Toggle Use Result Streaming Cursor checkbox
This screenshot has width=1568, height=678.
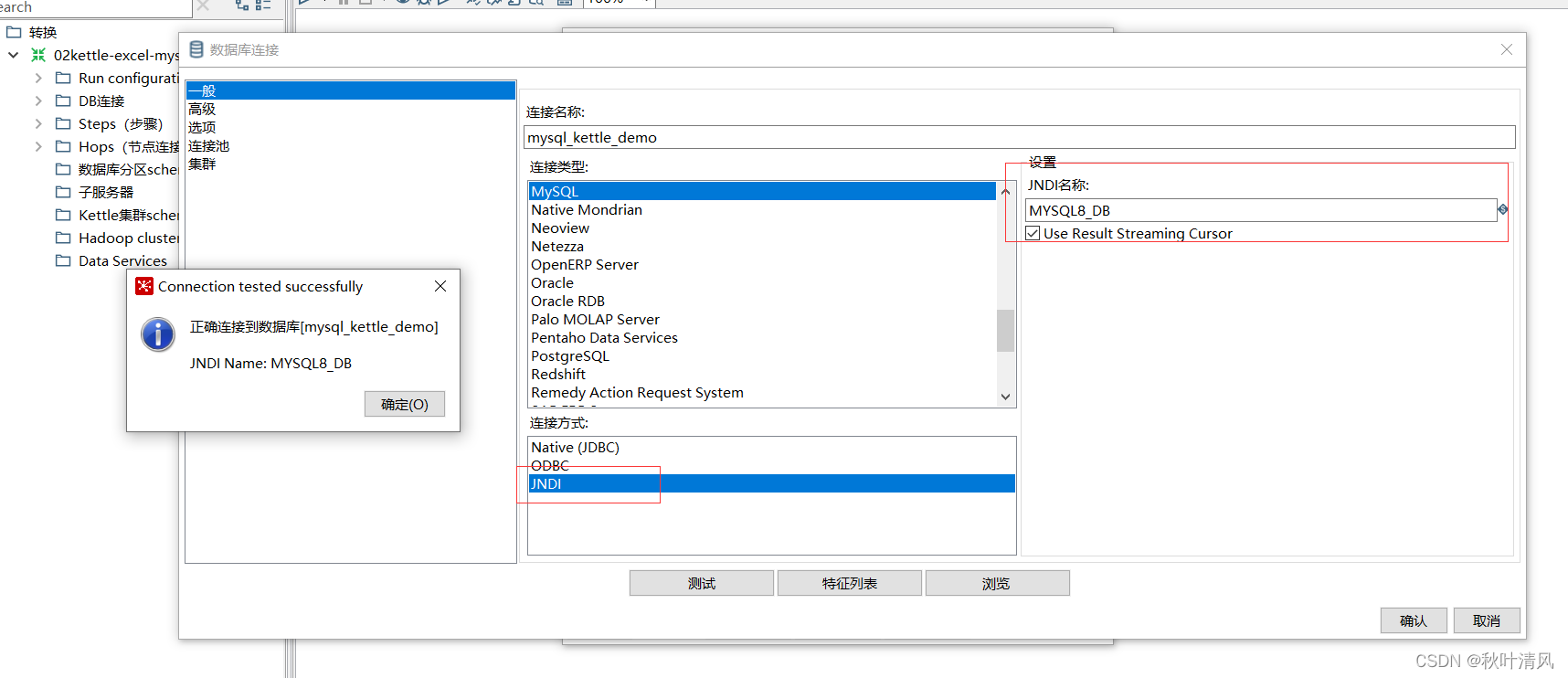(x=1033, y=233)
